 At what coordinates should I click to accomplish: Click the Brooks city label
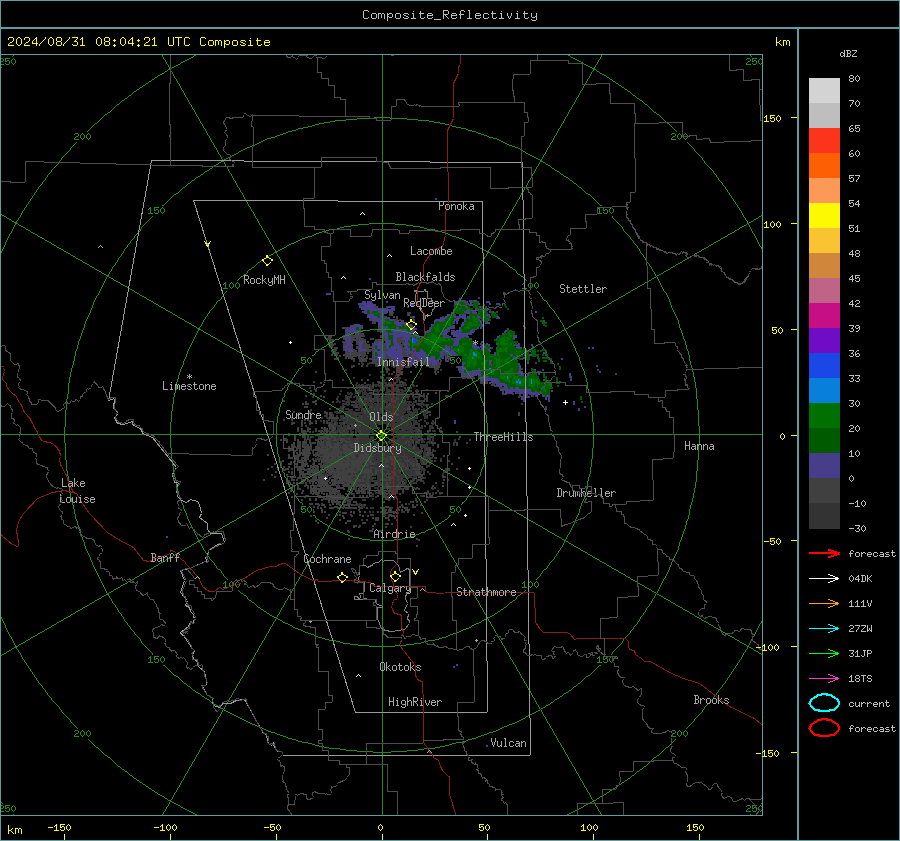point(711,700)
